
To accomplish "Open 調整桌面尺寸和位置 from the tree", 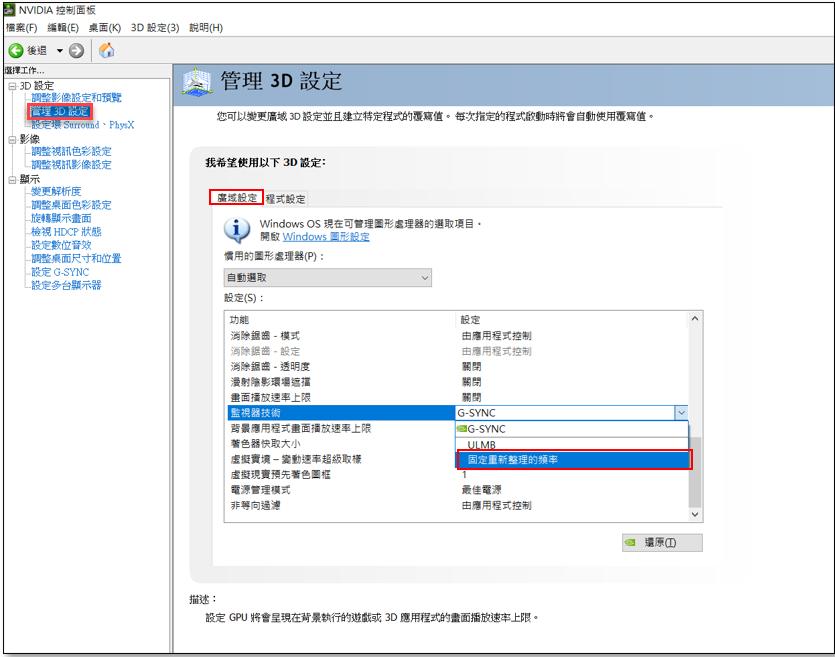I will (76, 258).
